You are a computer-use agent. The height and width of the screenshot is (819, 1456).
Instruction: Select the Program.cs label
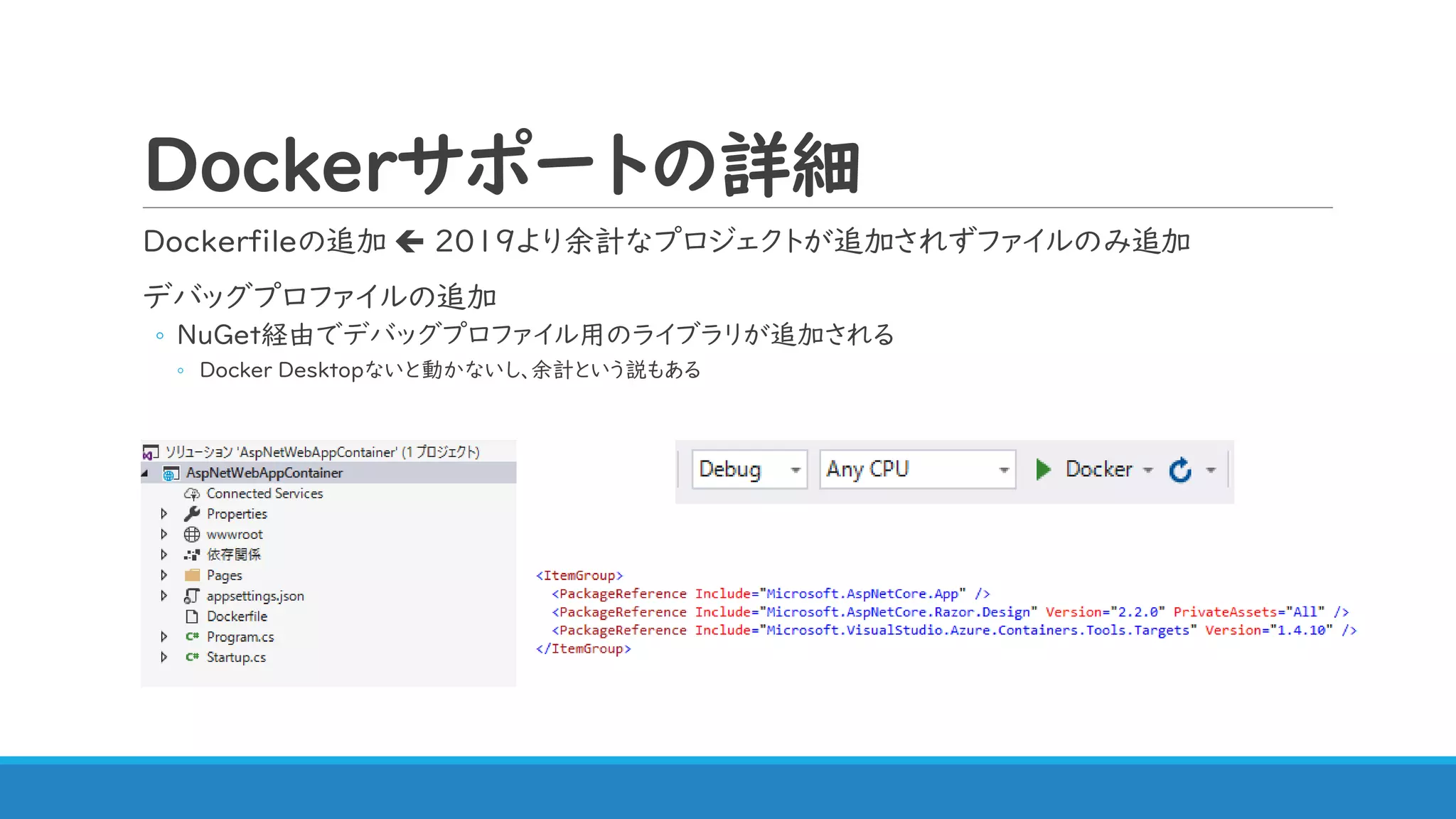[240, 637]
